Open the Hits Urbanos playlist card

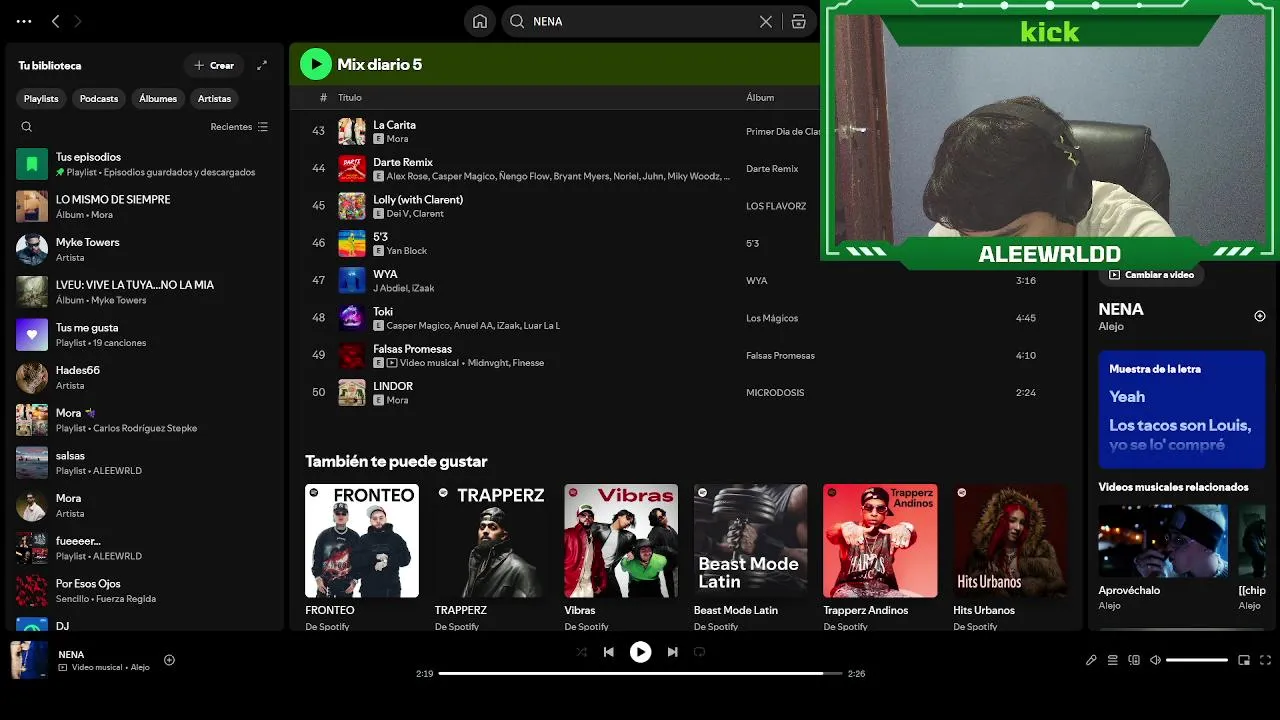click(1009, 556)
